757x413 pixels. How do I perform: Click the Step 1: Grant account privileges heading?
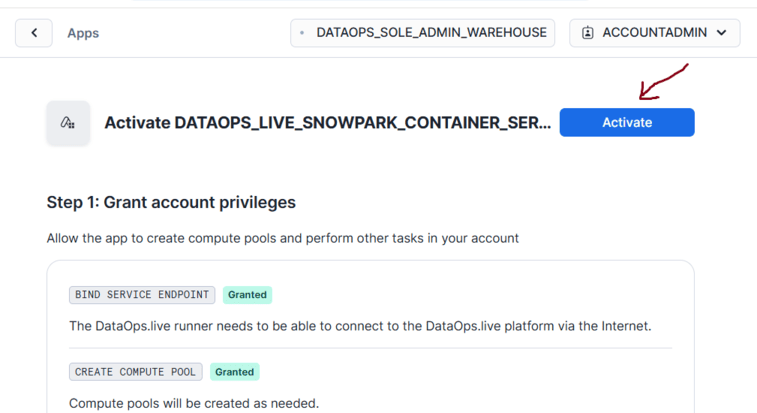click(171, 202)
